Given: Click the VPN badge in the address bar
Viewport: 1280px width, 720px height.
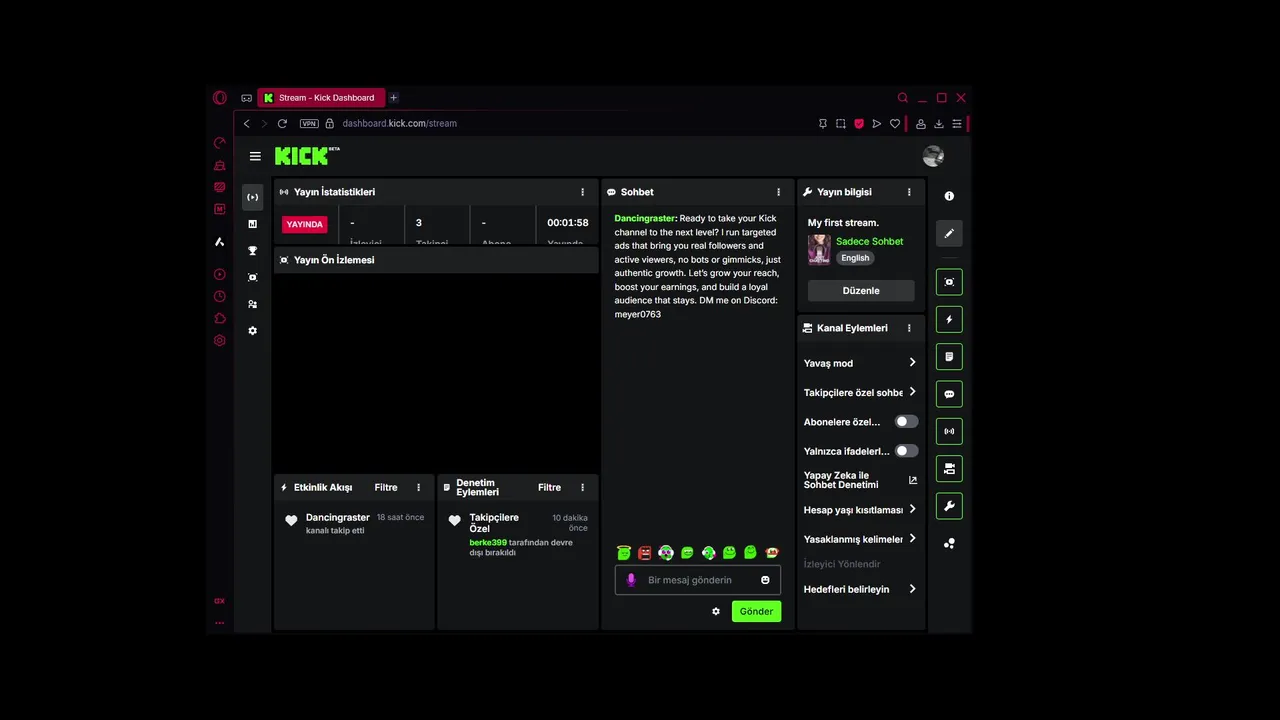Looking at the screenshot, I should [309, 123].
